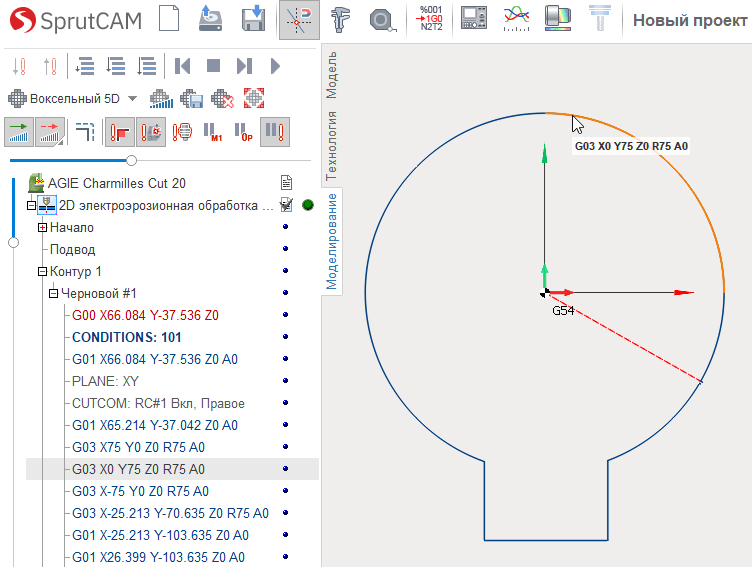The image size is (752, 567).
Task: Expand the Начало node
Action: [42, 228]
